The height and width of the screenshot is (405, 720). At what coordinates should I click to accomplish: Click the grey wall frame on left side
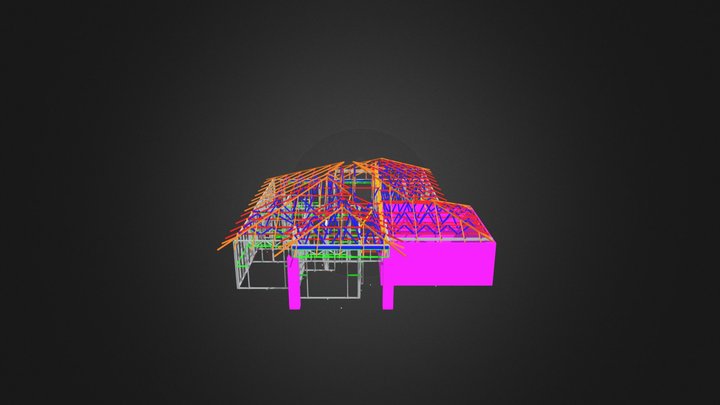coord(261,265)
